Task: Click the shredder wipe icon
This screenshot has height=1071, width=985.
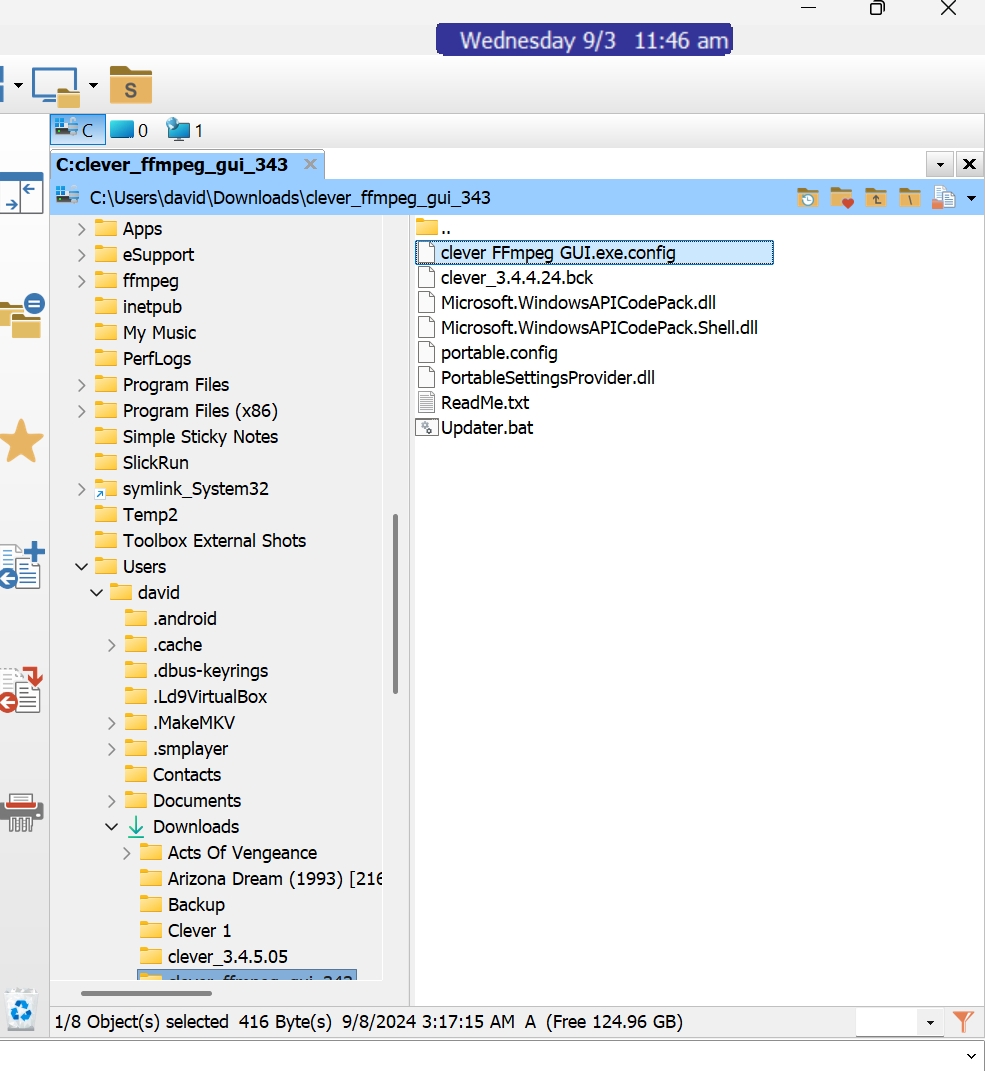Action: tap(22, 813)
